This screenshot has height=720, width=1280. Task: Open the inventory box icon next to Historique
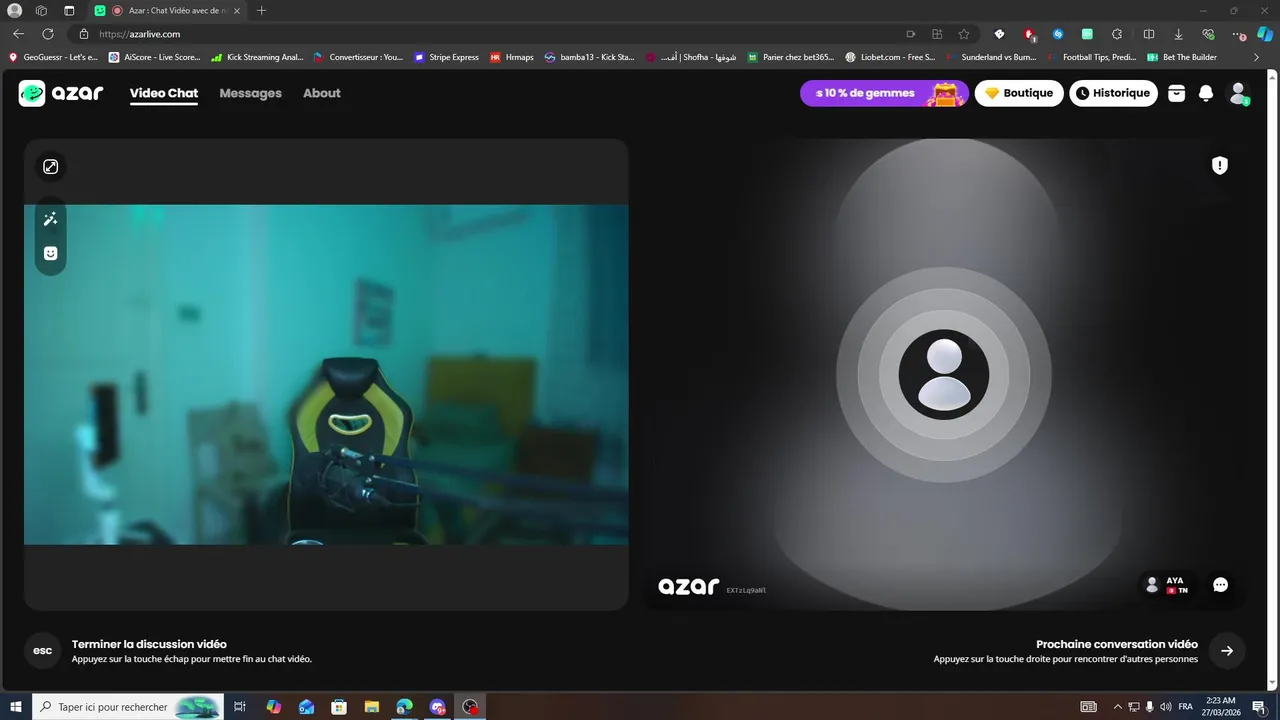[x=1177, y=93]
